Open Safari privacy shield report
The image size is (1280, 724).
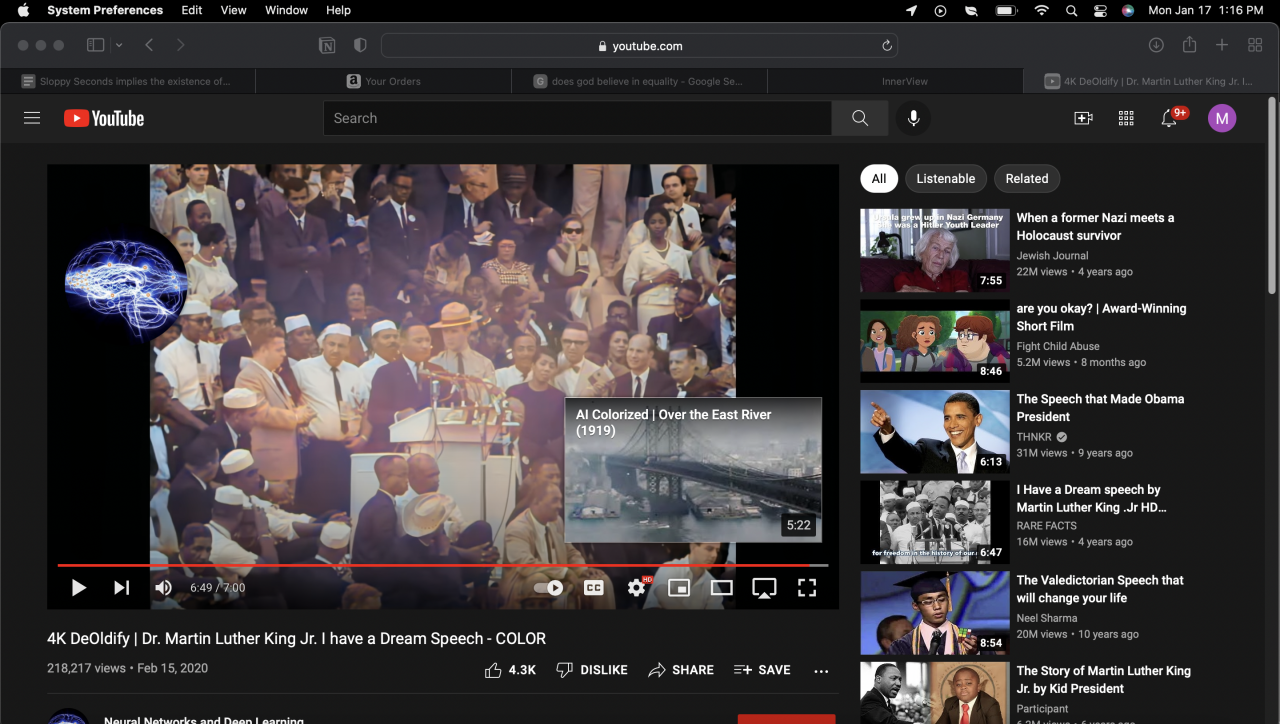360,45
